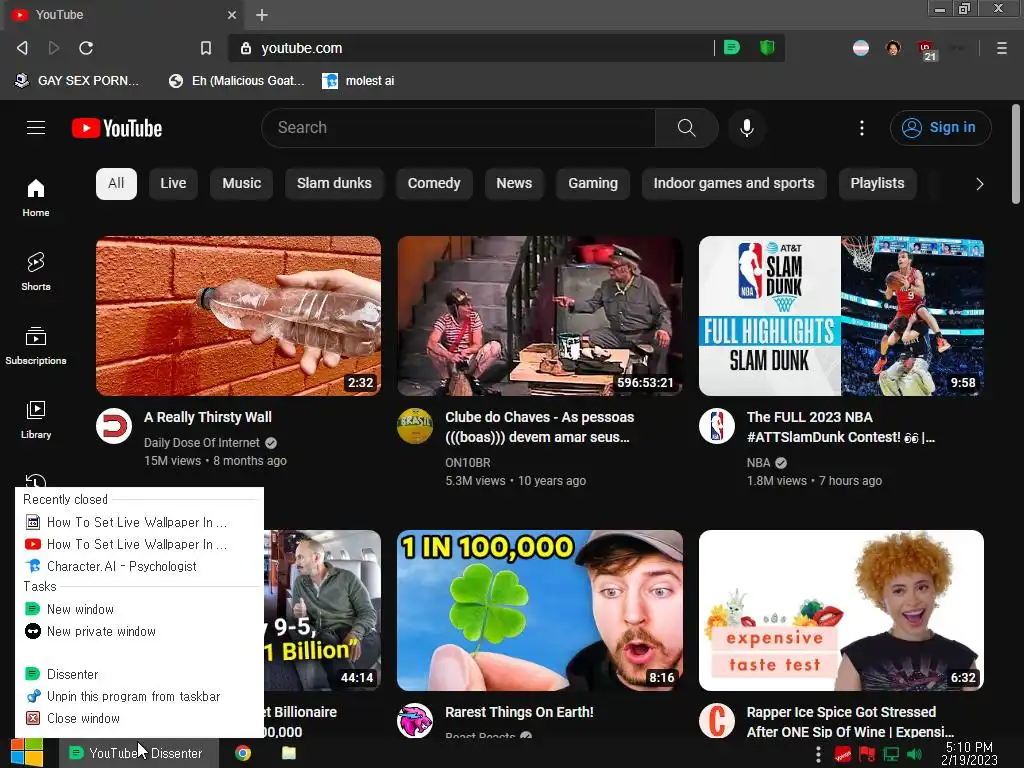Go to Home in the sidebar

[36, 197]
